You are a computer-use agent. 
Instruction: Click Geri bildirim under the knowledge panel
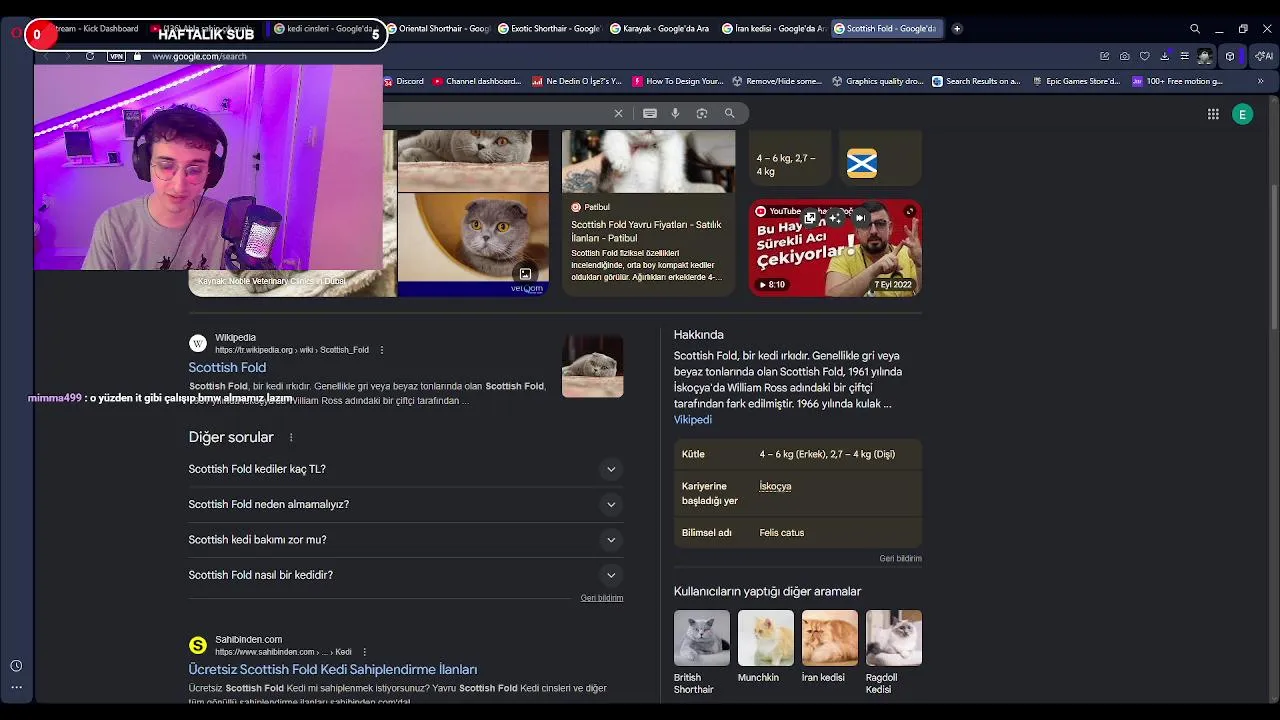click(900, 559)
